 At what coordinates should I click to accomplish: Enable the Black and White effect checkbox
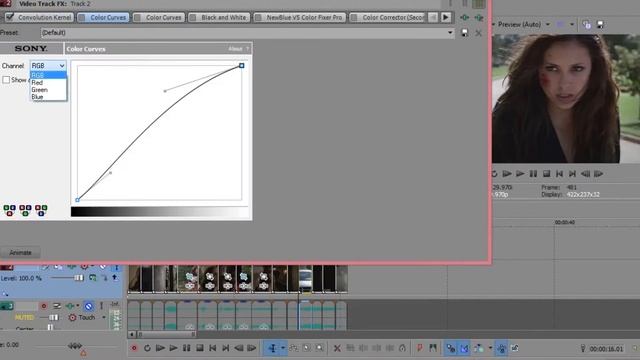[193, 18]
